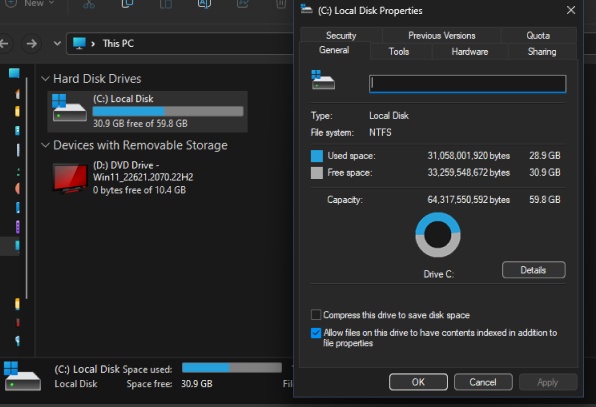
Task: Click the text 30.9 GB free of 59.8 GB
Action: [x=140, y=124]
